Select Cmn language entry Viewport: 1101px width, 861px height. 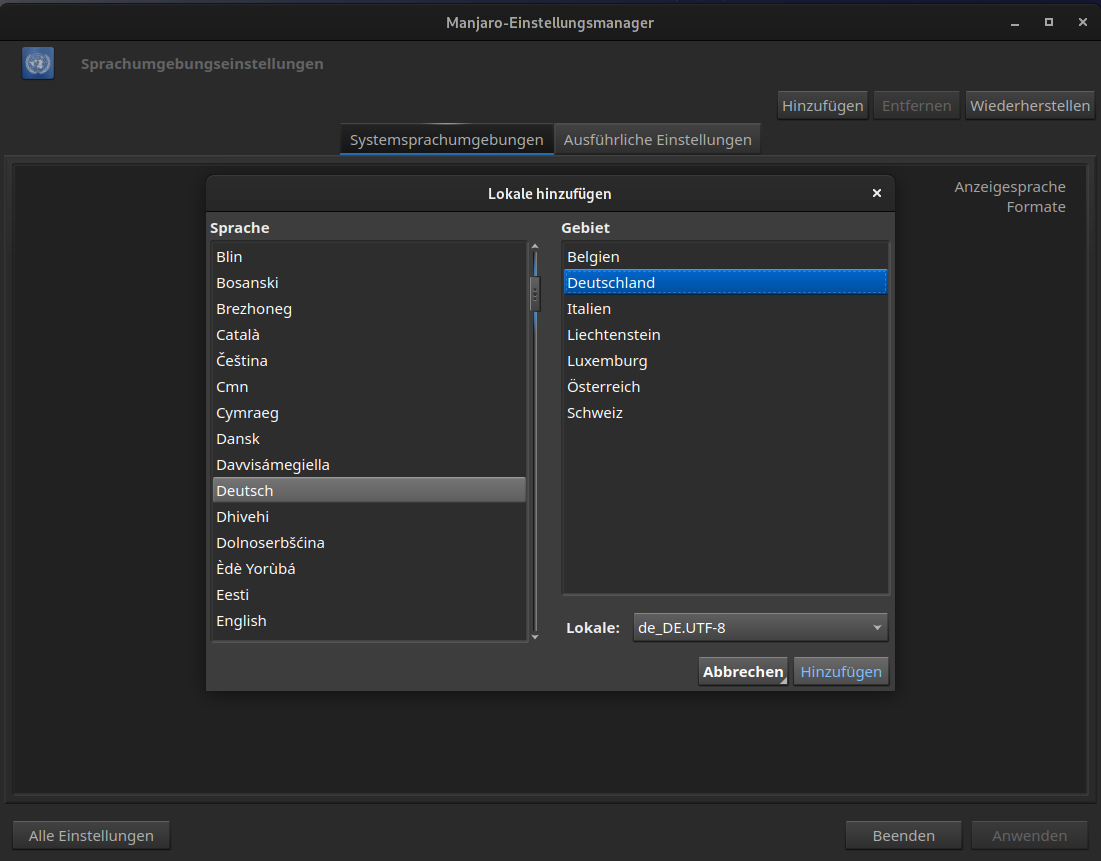pos(369,387)
